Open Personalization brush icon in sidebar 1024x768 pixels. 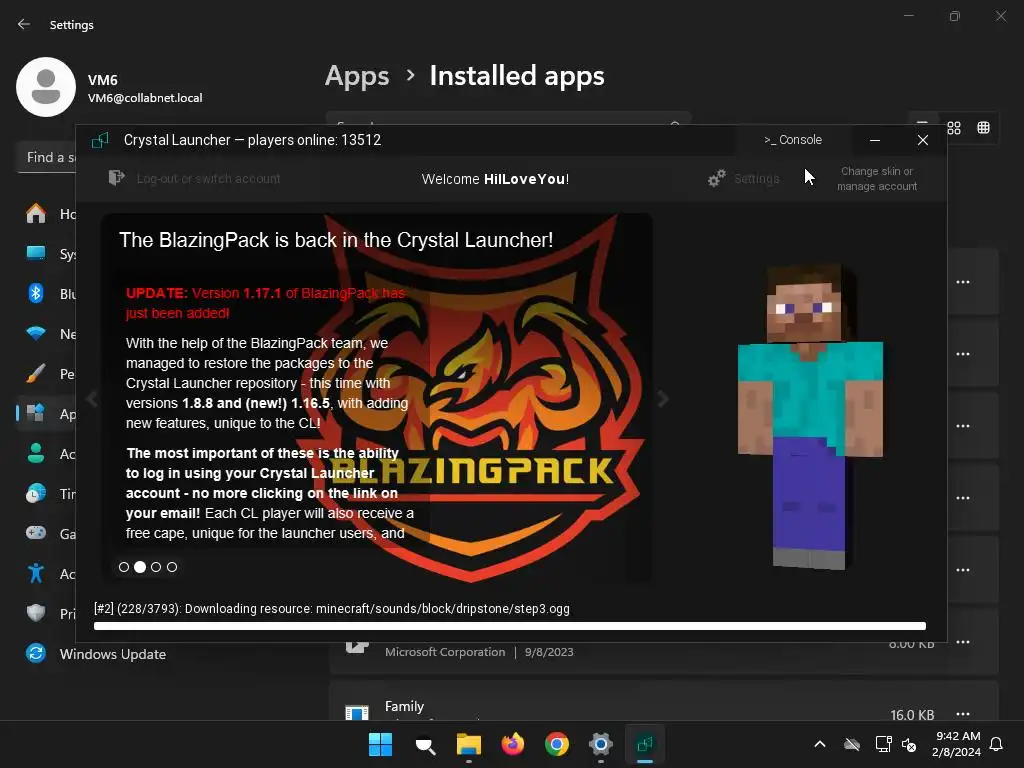pos(36,374)
